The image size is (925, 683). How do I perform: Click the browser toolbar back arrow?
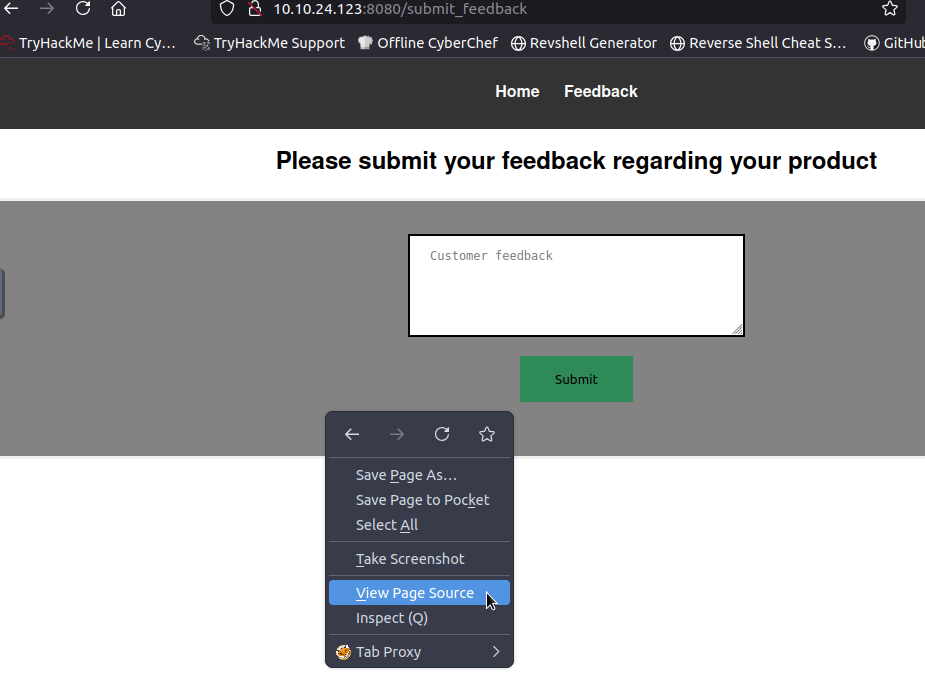click(x=11, y=8)
